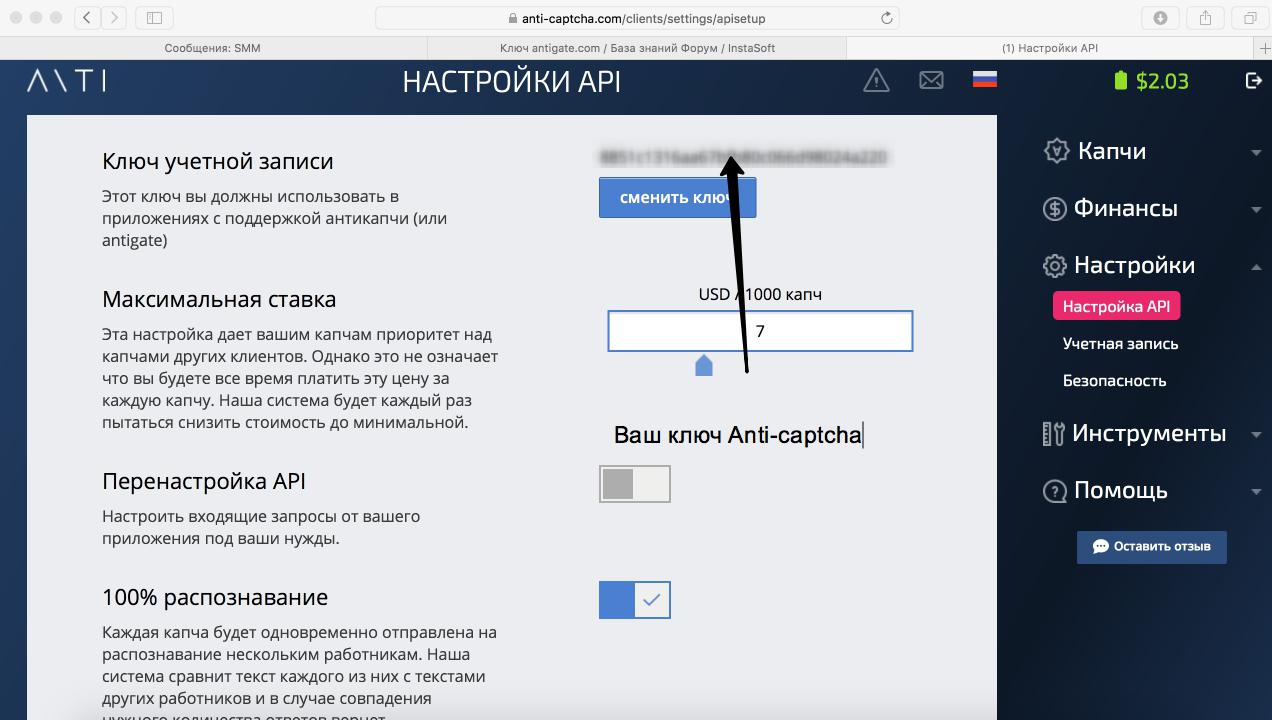
Task: Click the green battery balance icon
Action: point(1121,80)
